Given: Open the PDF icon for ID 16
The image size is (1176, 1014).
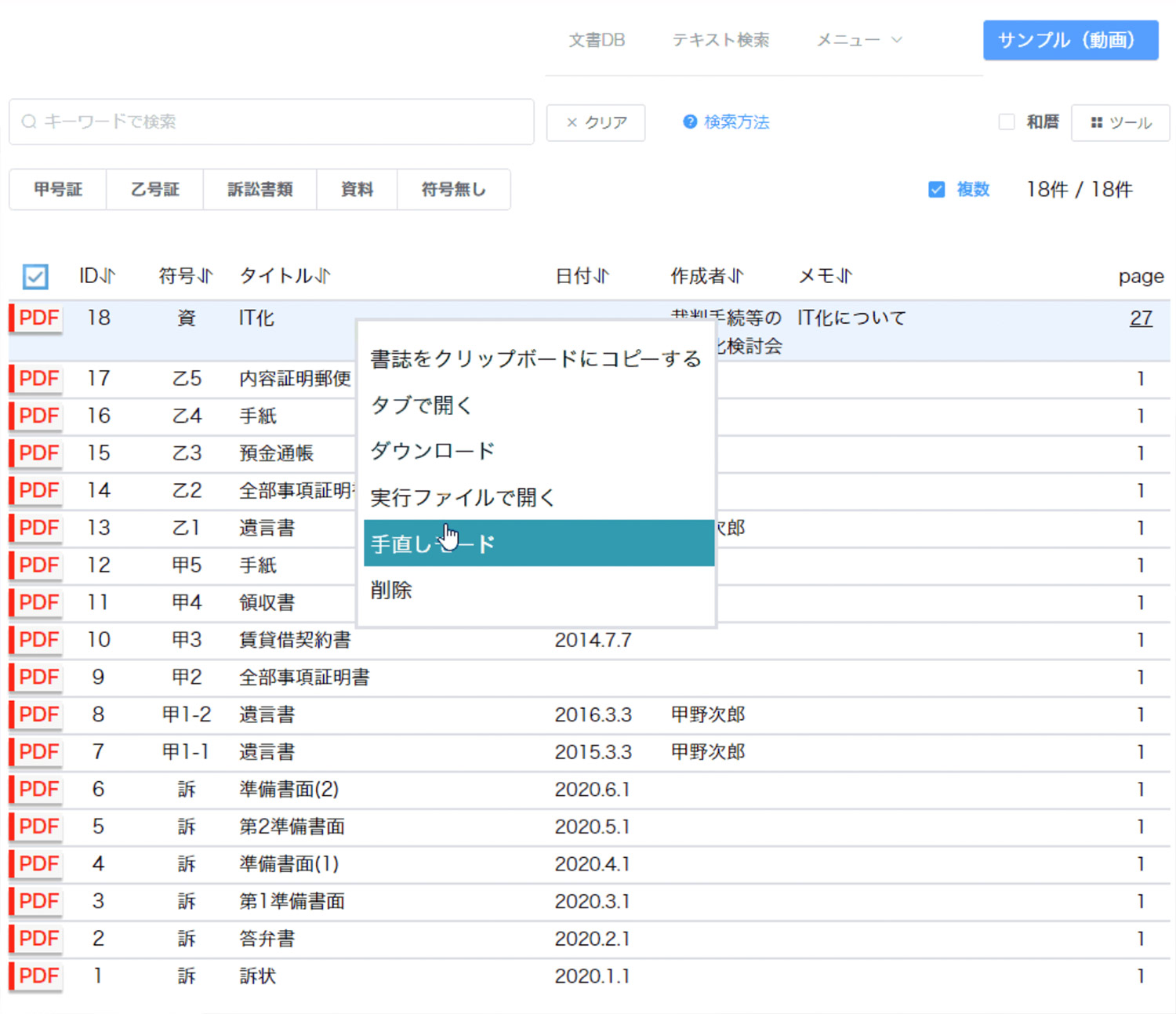Looking at the screenshot, I should tap(36, 416).
